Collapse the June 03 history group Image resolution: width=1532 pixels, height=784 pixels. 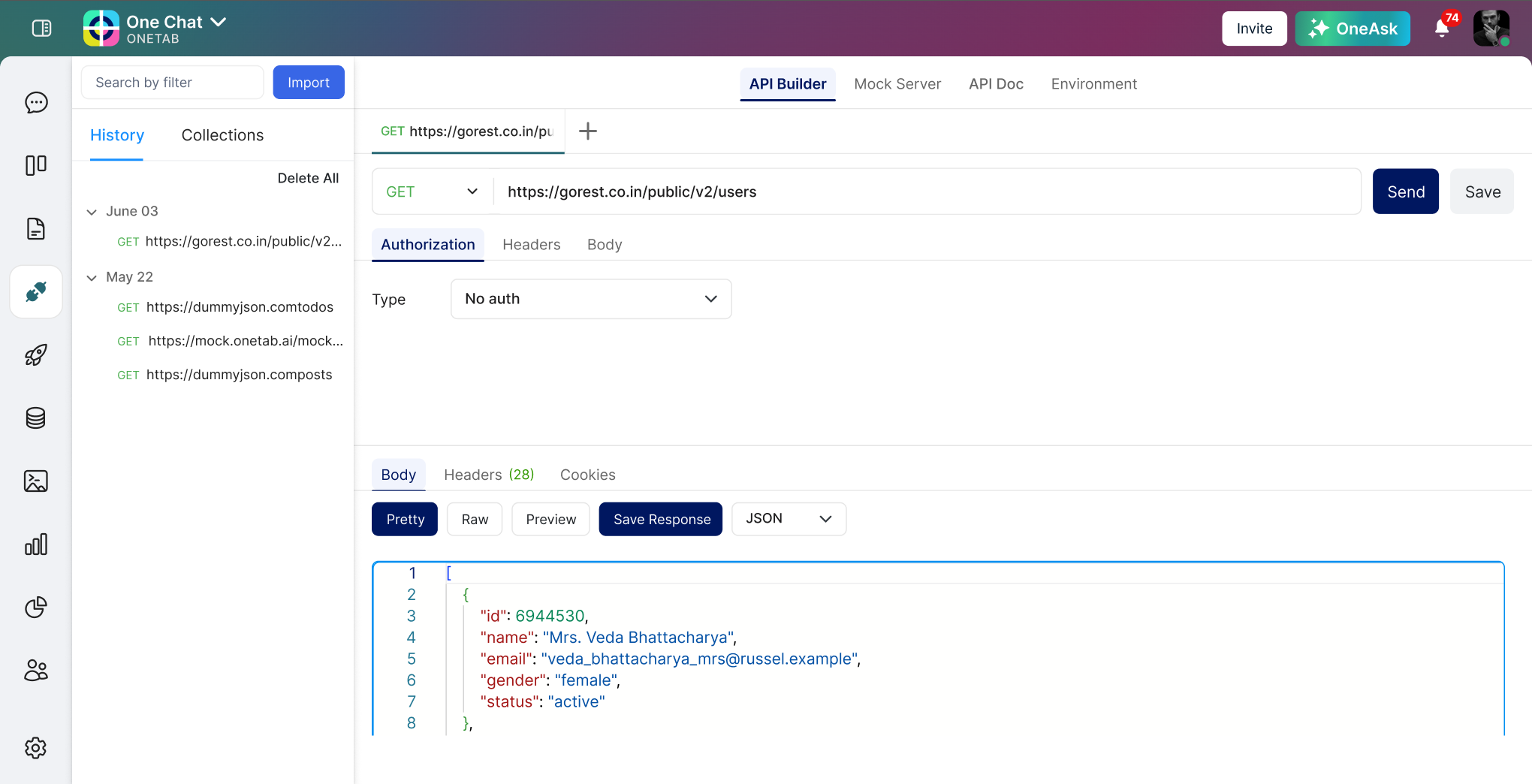(92, 211)
